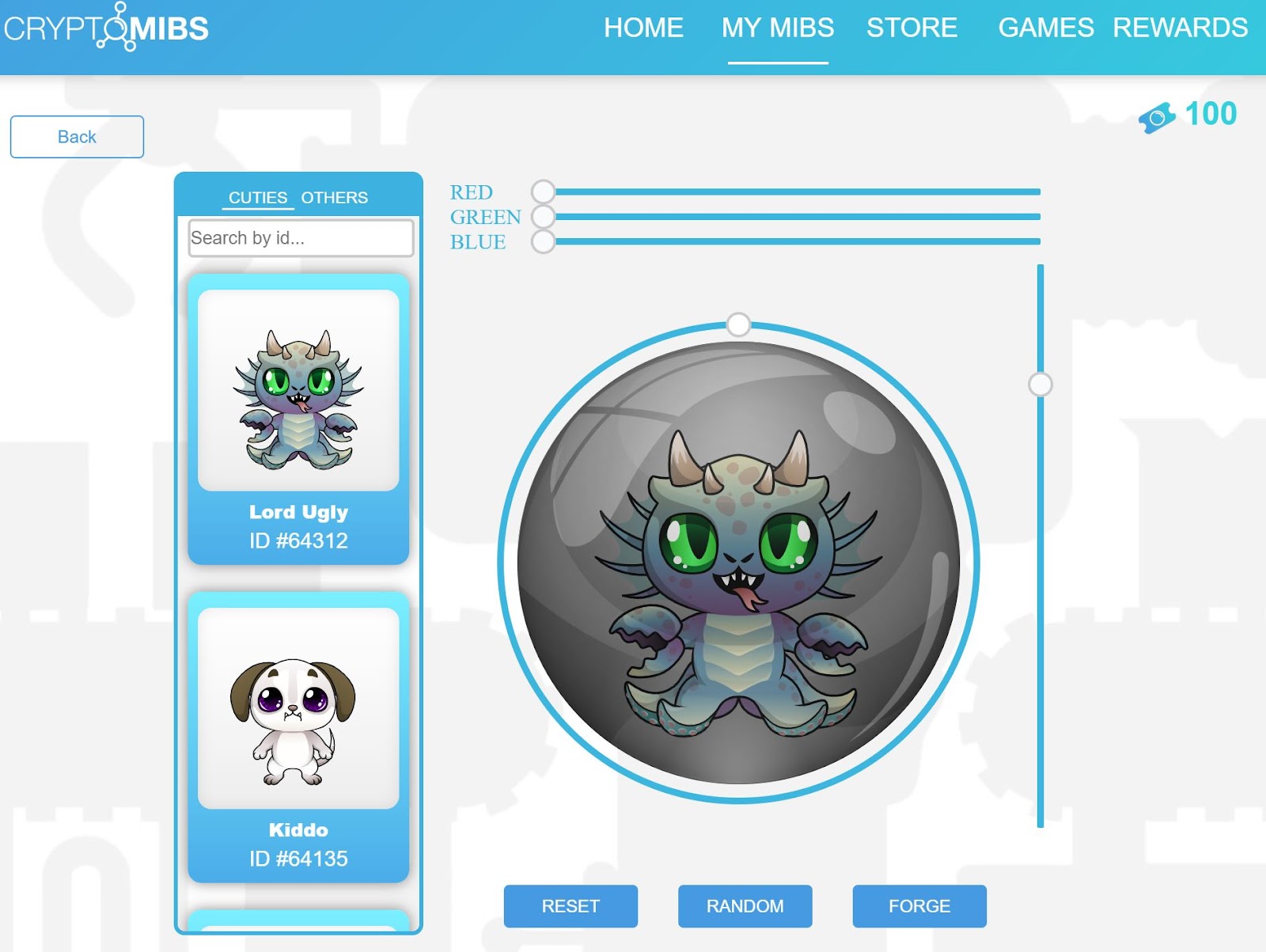Select the Lord Ugly dragon thumbnail

[x=298, y=390]
